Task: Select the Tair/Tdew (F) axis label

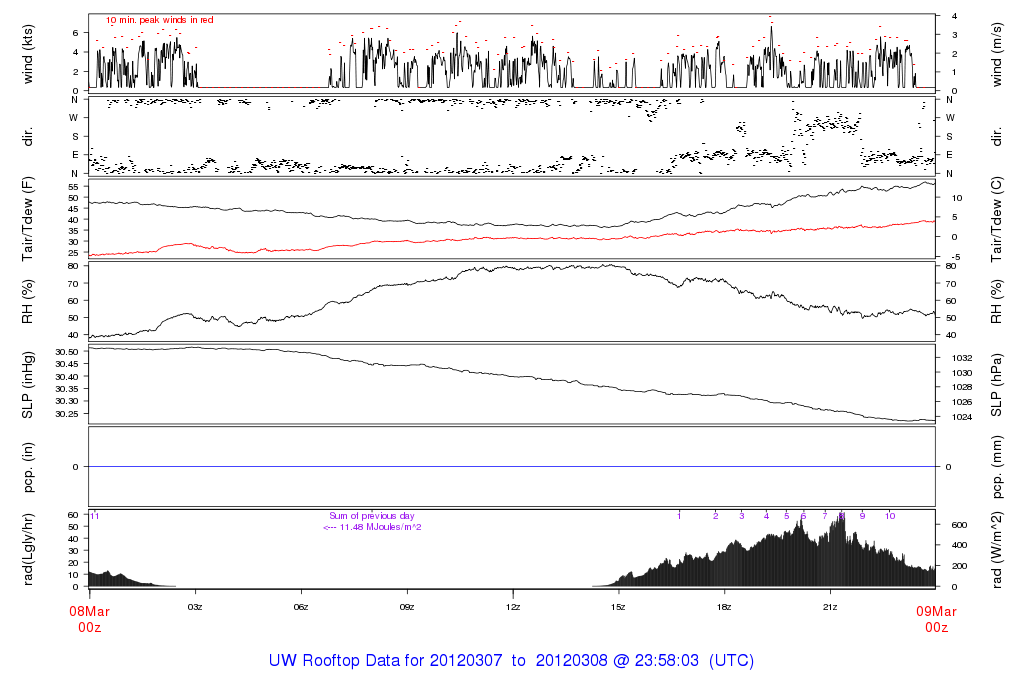Action: (x=28, y=218)
